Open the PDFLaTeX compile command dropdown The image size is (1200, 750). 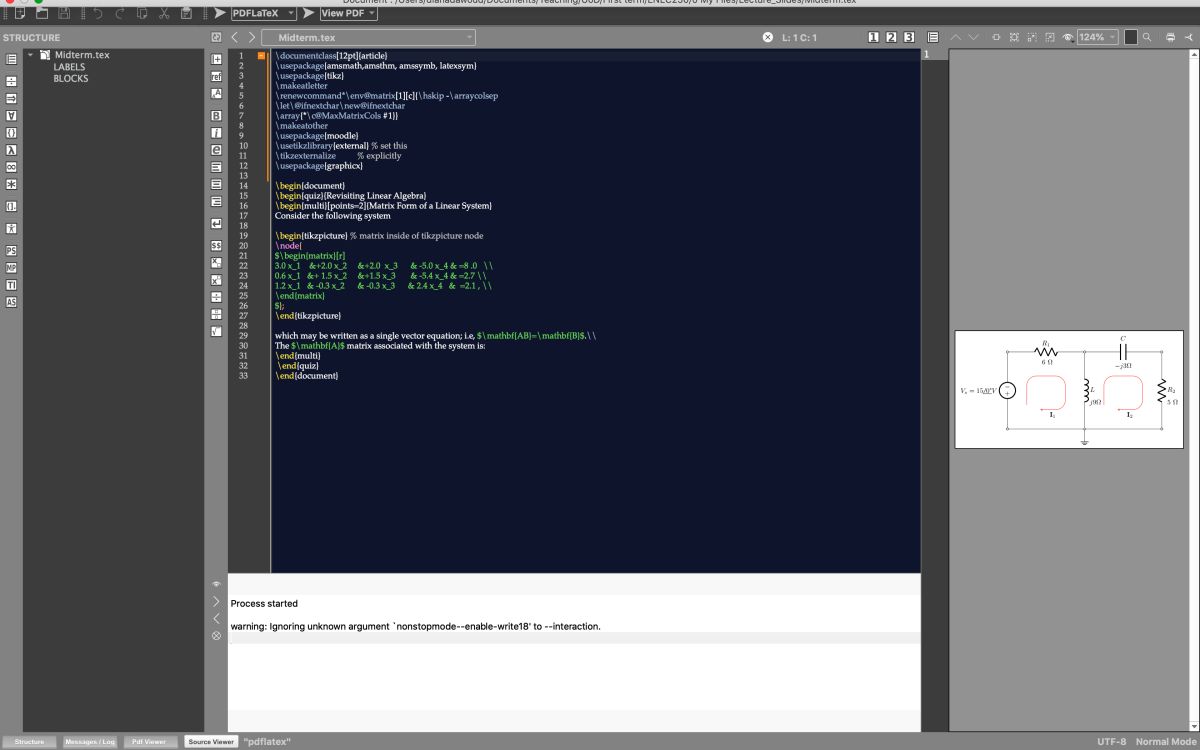point(264,13)
